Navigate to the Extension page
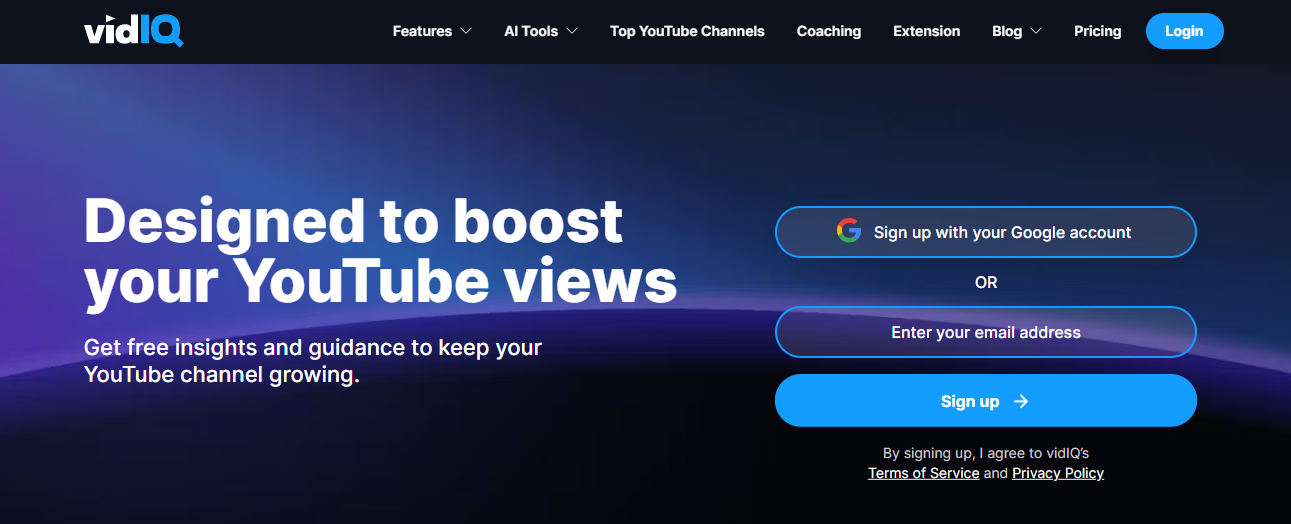The image size is (1291, 524). pos(926,31)
